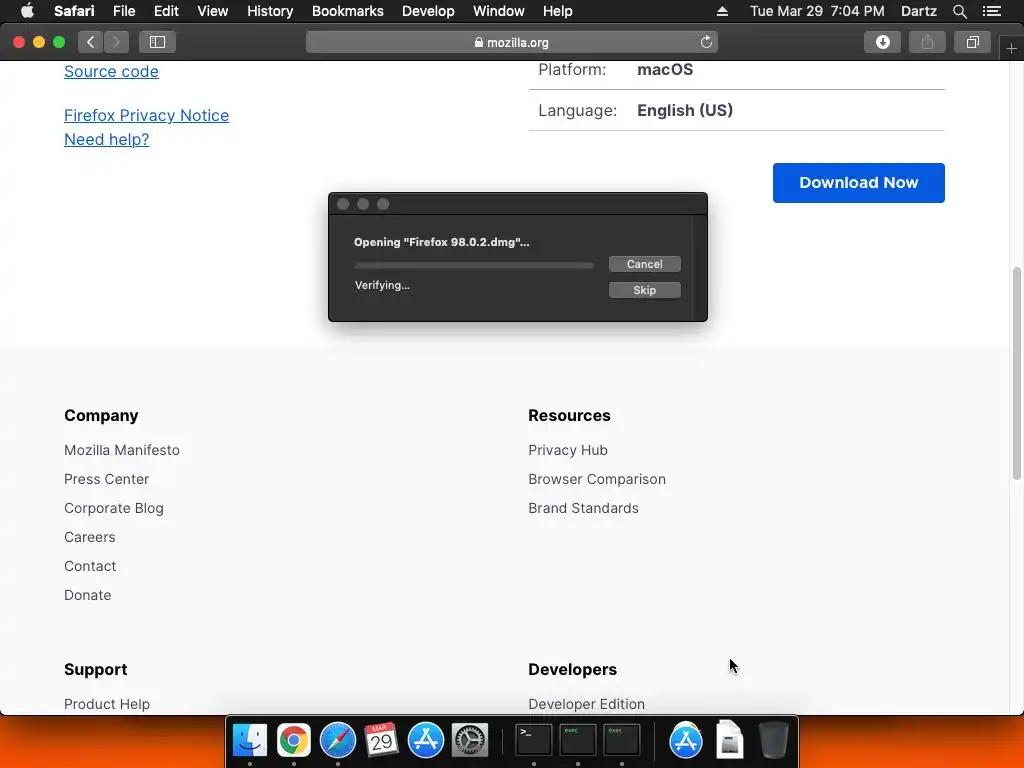Select the English (US) language value
This screenshot has height=768, width=1024.
684,110
